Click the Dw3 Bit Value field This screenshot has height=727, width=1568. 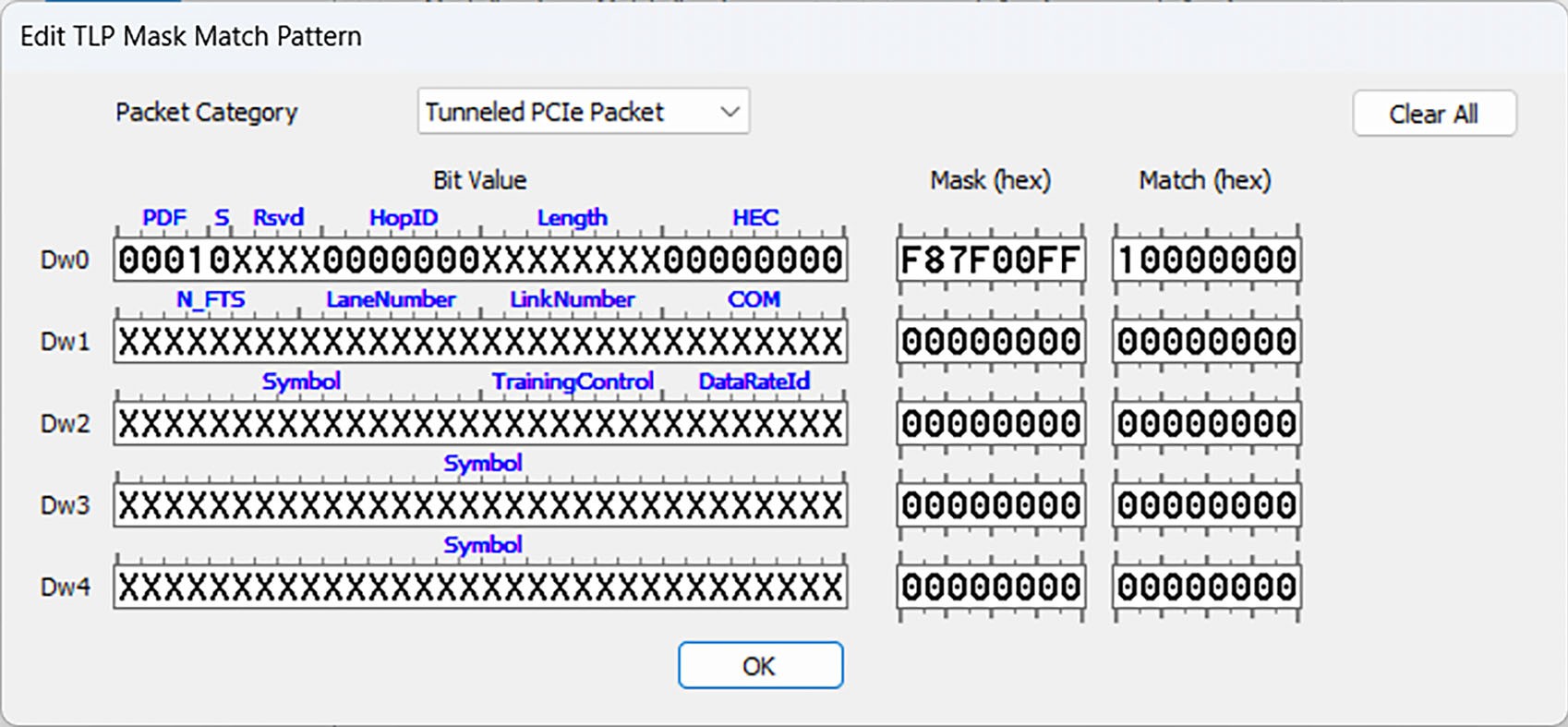[x=480, y=505]
